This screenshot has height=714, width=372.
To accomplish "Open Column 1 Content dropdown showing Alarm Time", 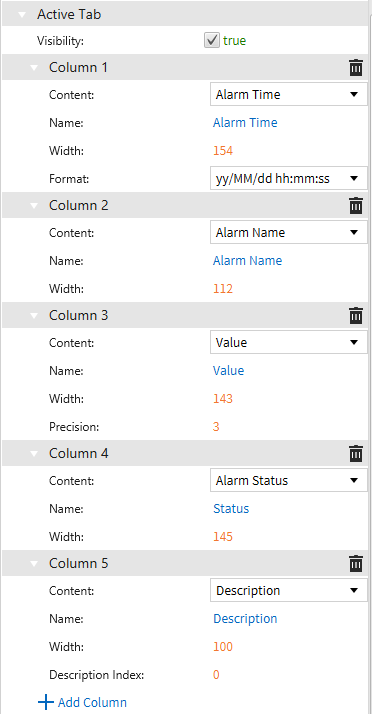I will [289, 95].
